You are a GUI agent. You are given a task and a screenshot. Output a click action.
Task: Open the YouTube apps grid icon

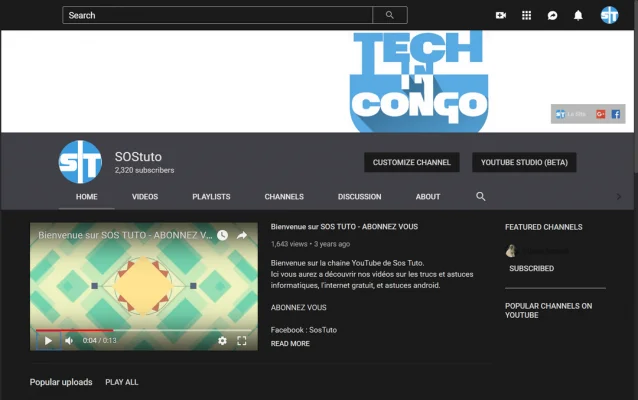tap(527, 15)
